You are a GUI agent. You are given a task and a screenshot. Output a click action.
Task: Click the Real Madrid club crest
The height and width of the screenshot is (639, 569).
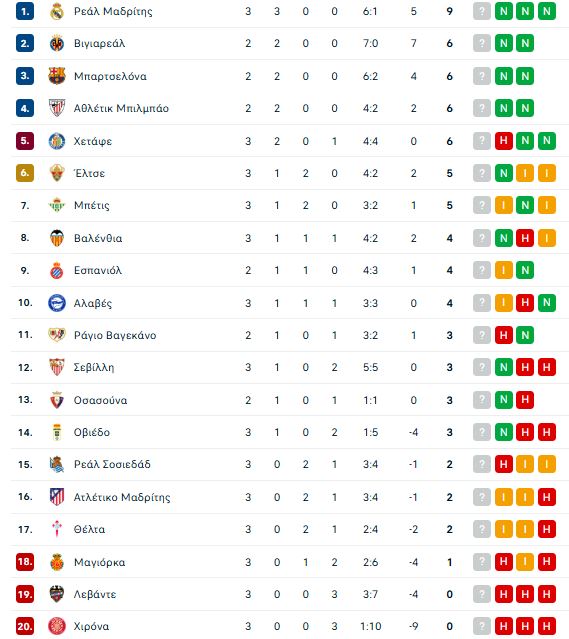57,11
